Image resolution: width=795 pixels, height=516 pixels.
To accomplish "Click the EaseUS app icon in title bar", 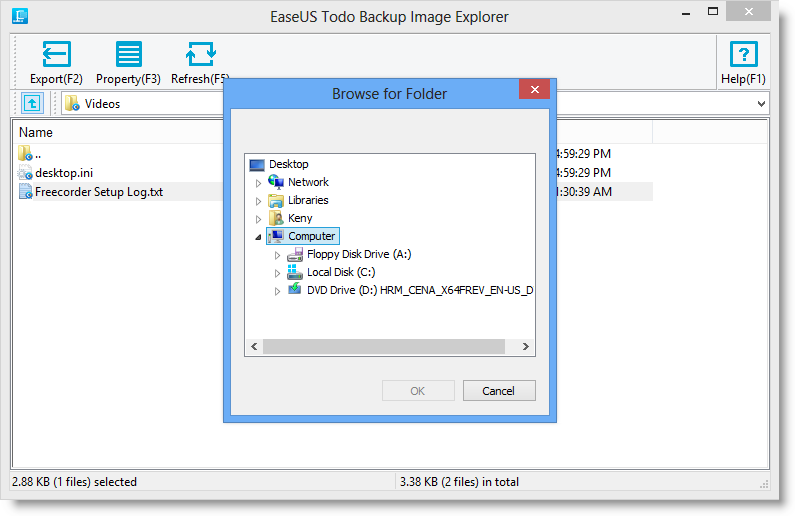I will (x=20, y=16).
